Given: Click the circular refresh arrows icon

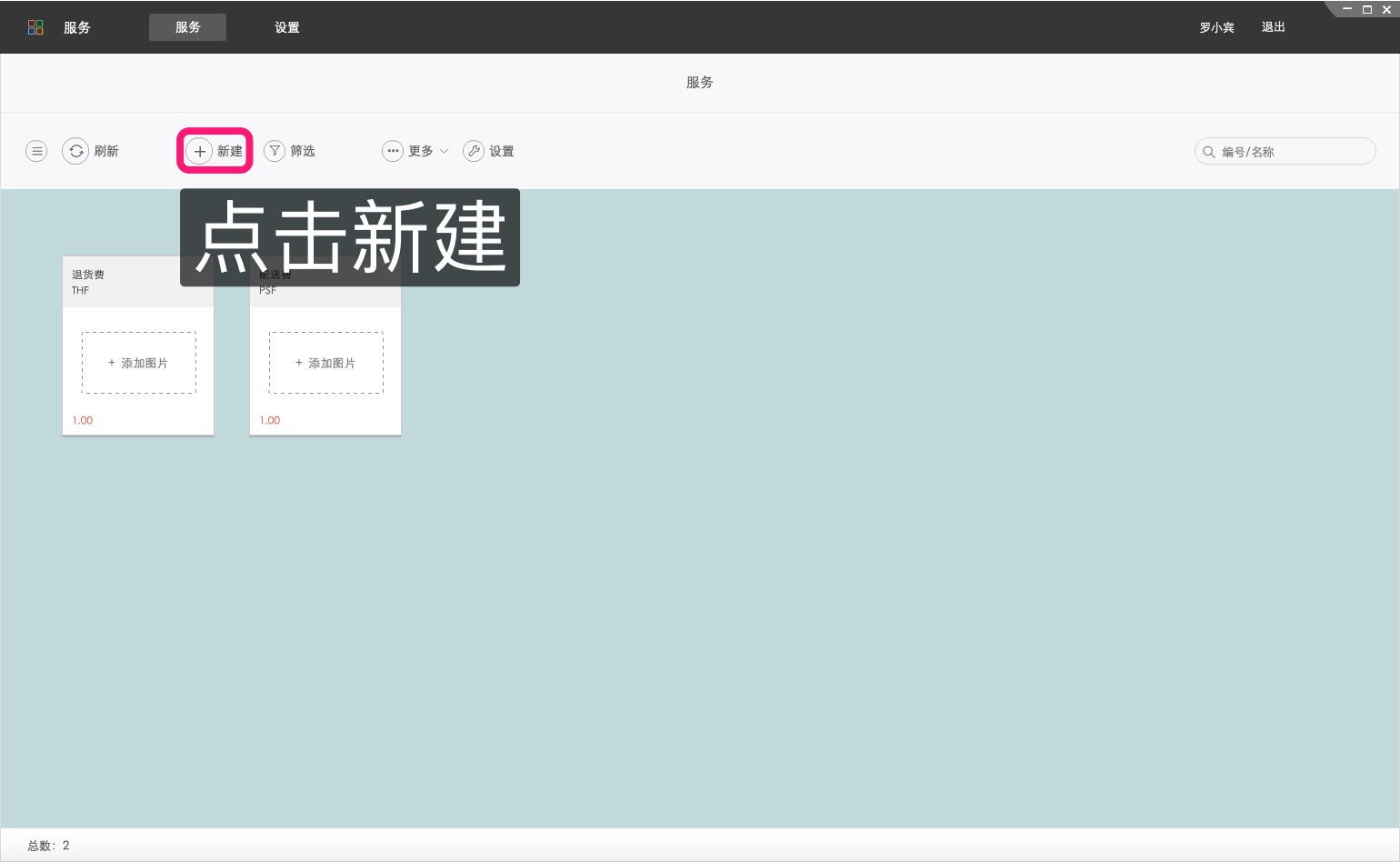Looking at the screenshot, I should (75, 151).
